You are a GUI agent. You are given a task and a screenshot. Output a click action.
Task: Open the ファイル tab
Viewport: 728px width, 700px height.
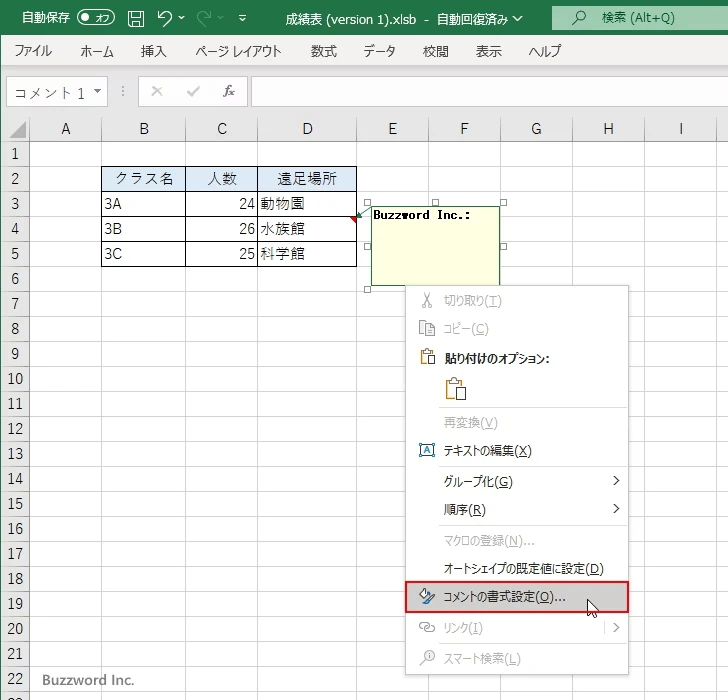[33, 51]
